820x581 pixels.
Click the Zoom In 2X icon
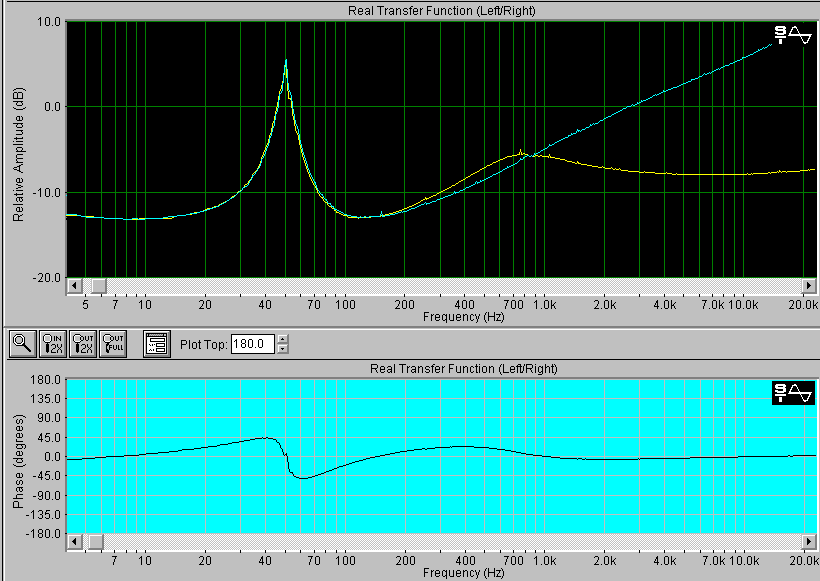tap(53, 344)
